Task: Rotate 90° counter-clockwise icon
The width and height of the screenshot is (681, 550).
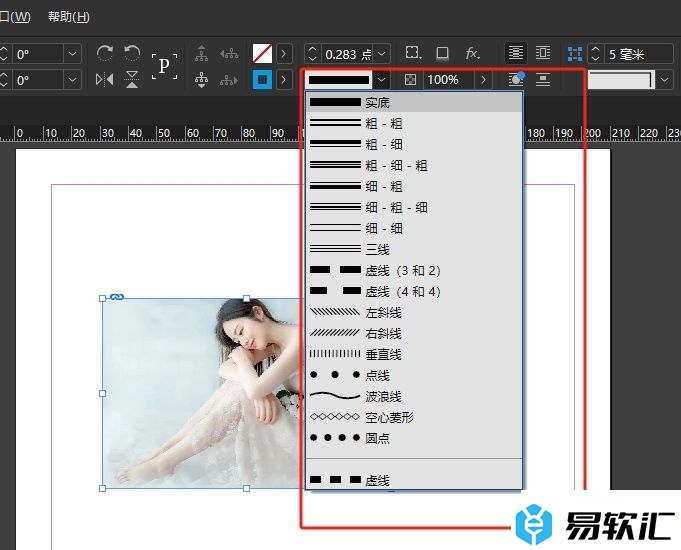Action: click(x=132, y=53)
